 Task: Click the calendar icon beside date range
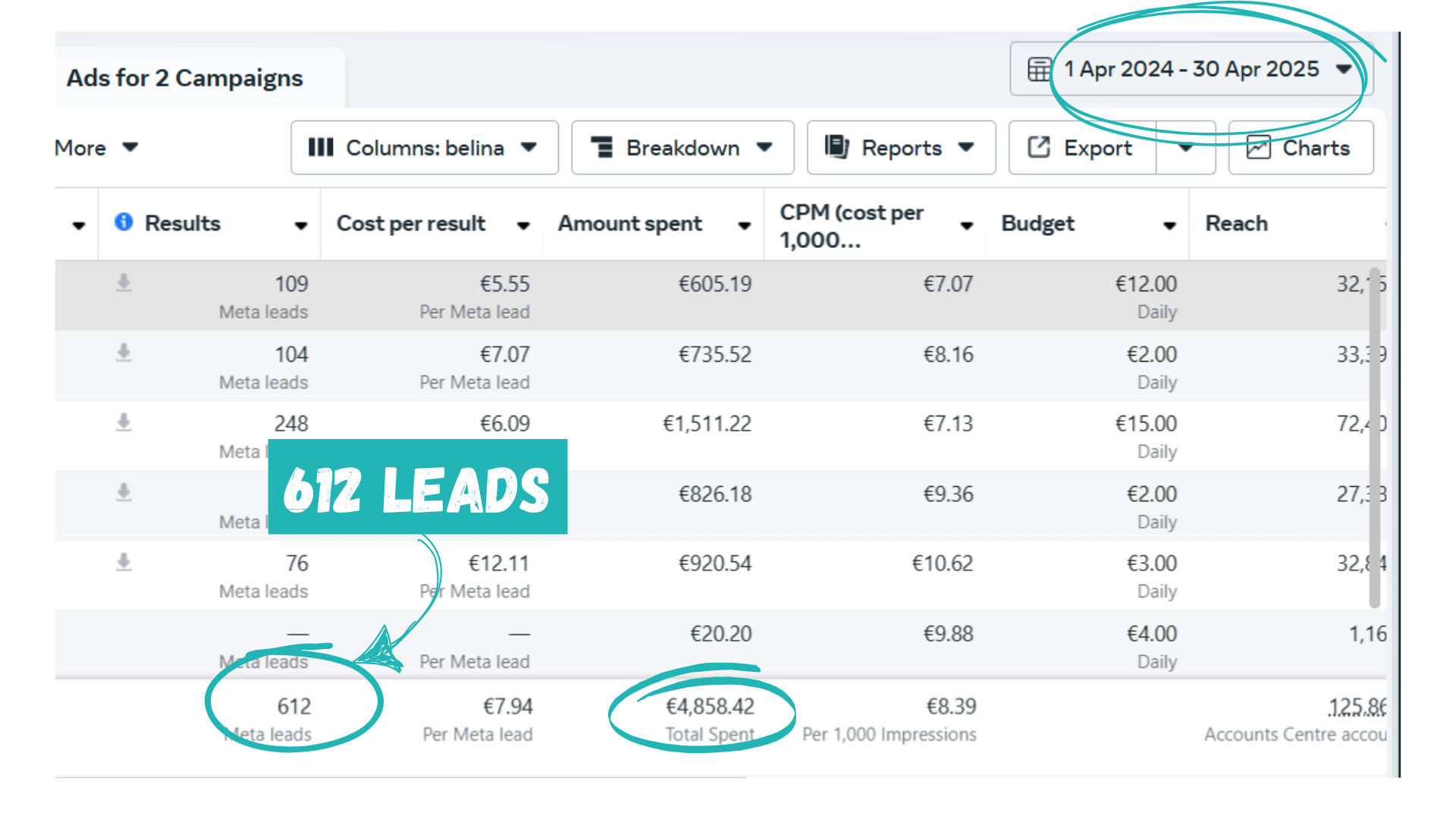[1039, 69]
